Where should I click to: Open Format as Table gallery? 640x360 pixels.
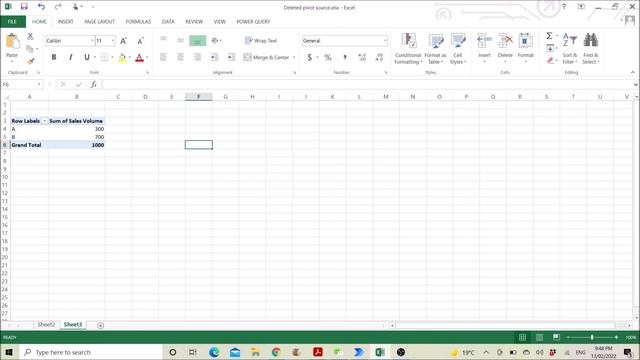[x=436, y=49]
